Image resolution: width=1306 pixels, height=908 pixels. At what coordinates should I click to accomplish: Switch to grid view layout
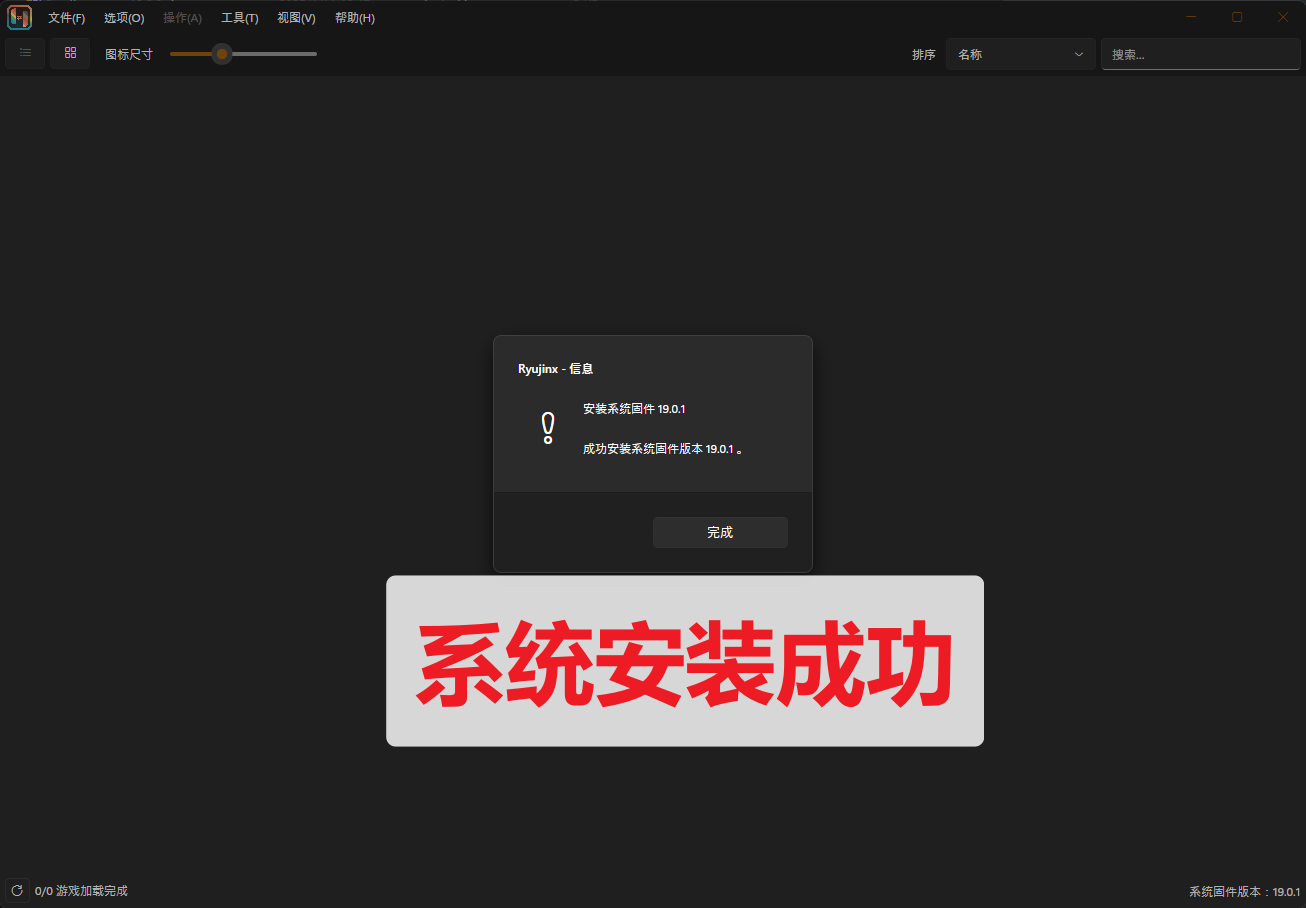tap(70, 53)
